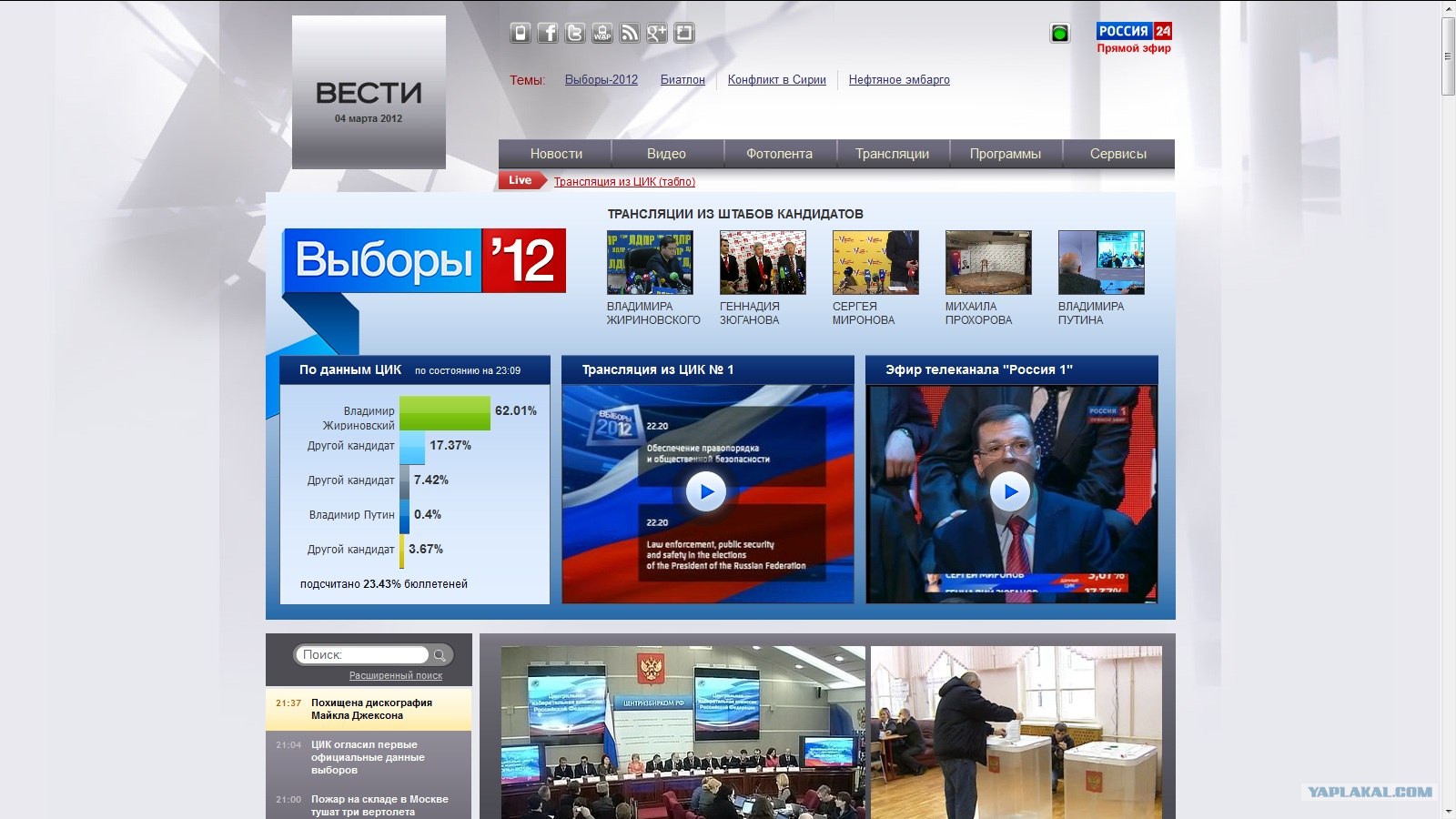Click the 3.67% result value

click(426, 549)
